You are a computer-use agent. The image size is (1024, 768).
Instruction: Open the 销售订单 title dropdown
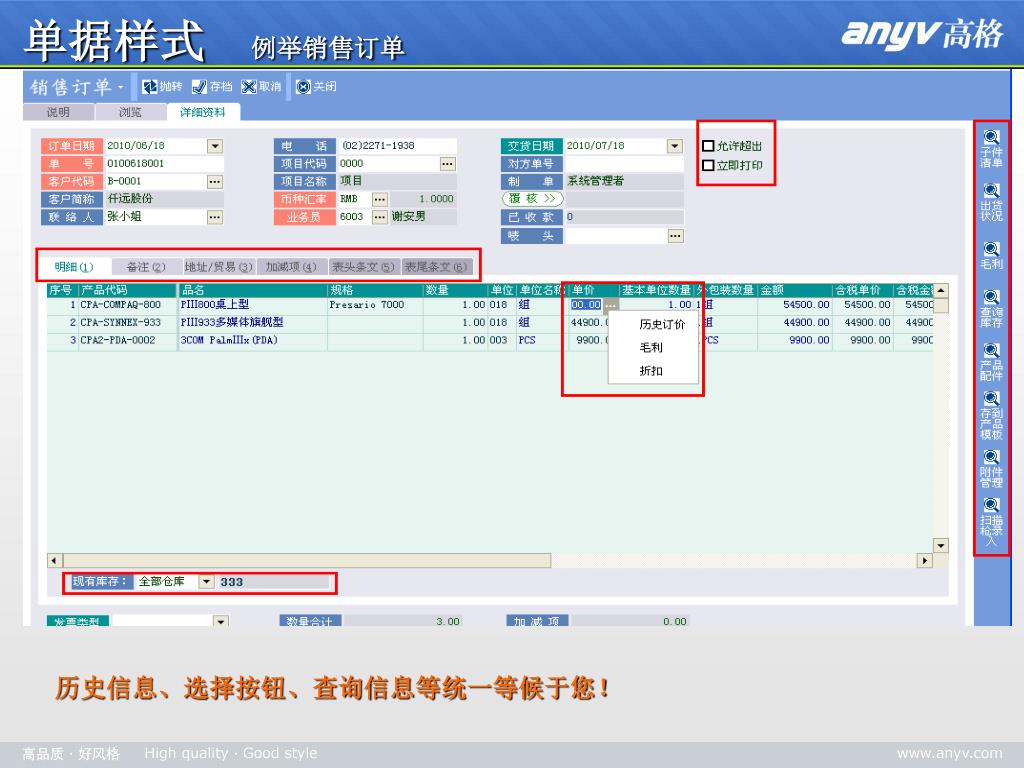pyautogui.click(x=121, y=87)
